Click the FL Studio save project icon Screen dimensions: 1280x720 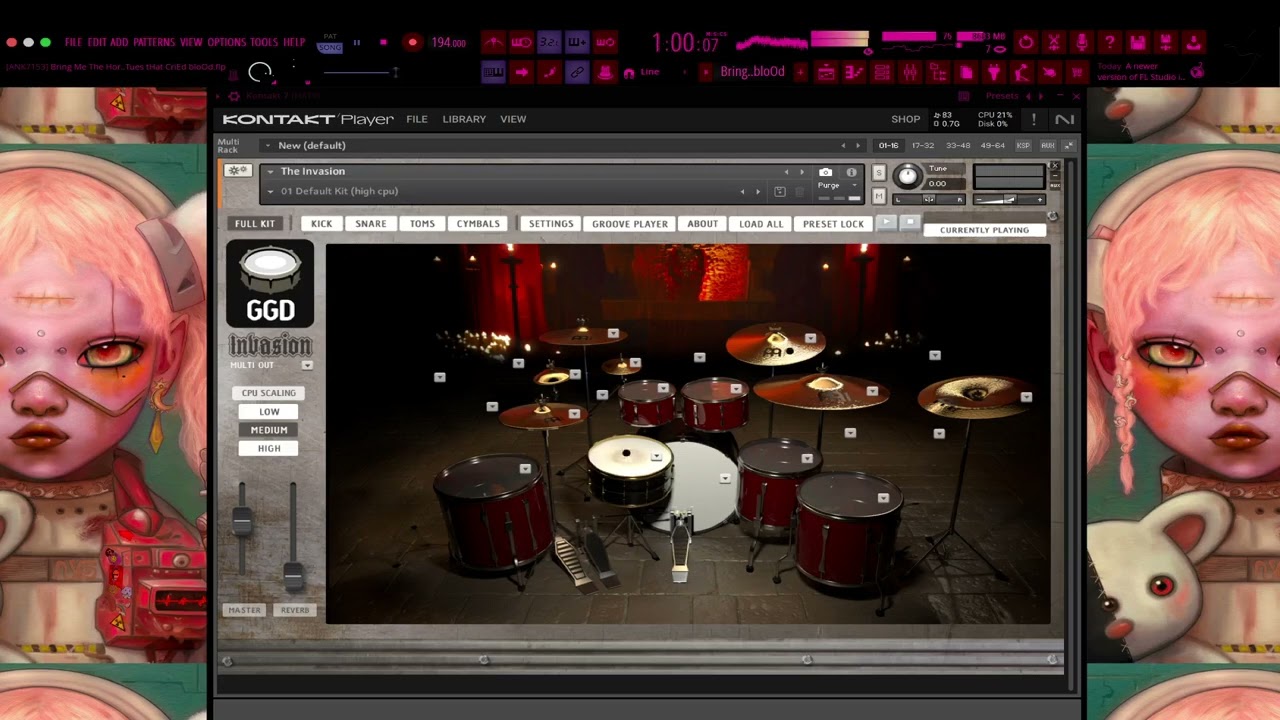pyautogui.click(x=1137, y=42)
